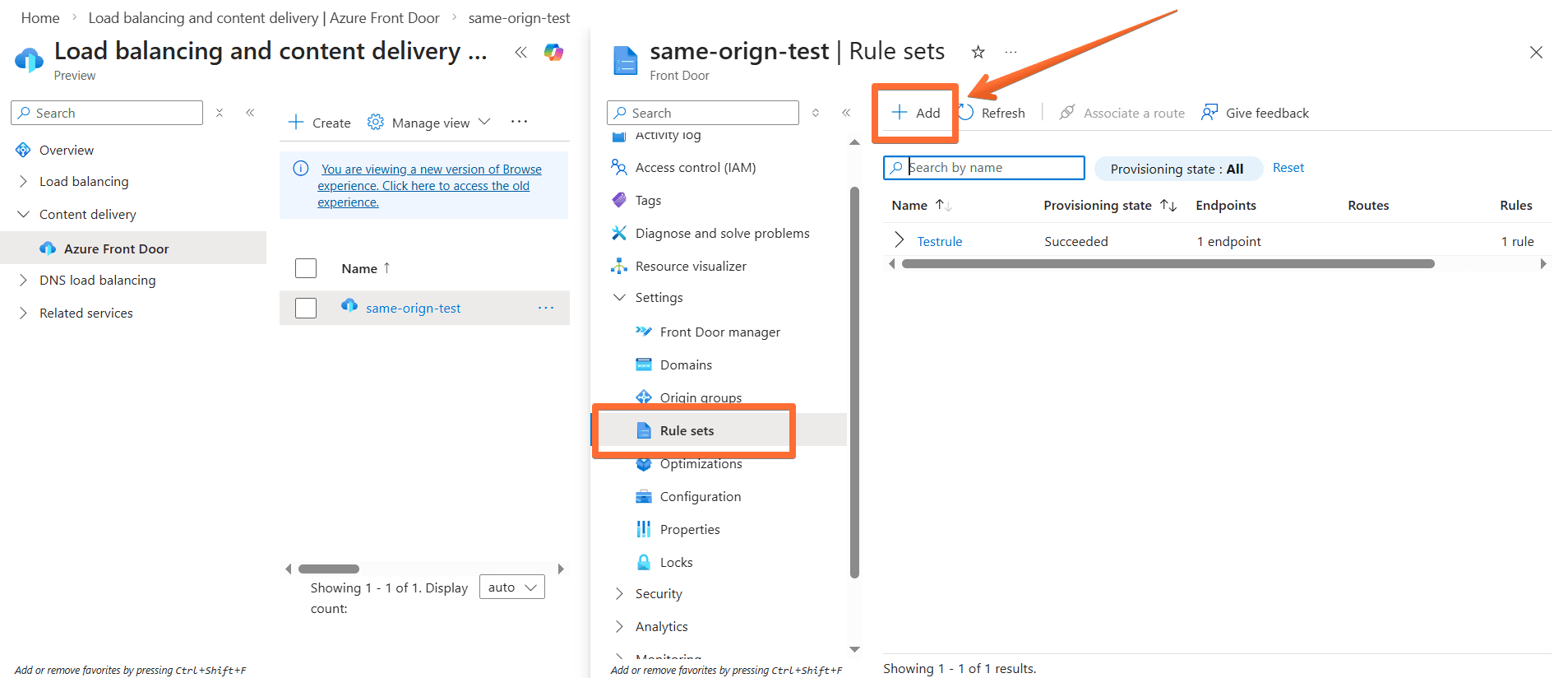Viewport: 1568px width, 678px height.
Task: Open Manage view dropdown
Action: [429, 123]
